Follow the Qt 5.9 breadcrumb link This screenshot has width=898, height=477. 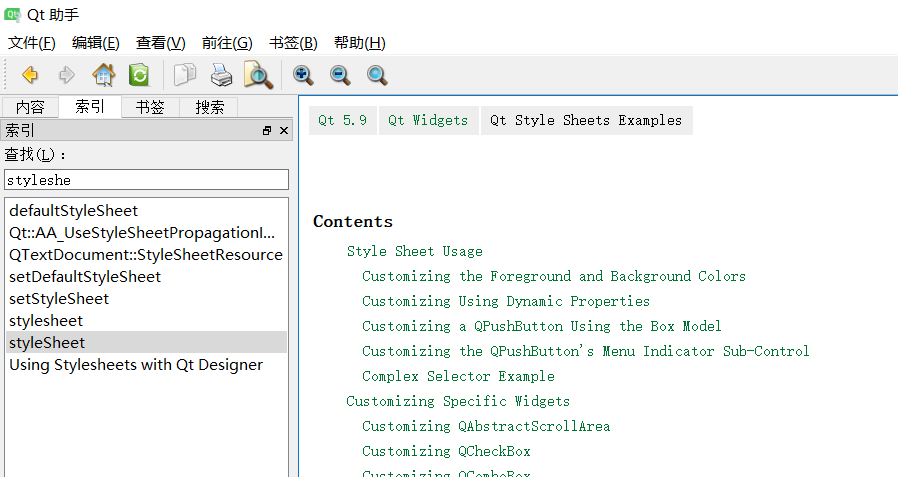click(342, 120)
